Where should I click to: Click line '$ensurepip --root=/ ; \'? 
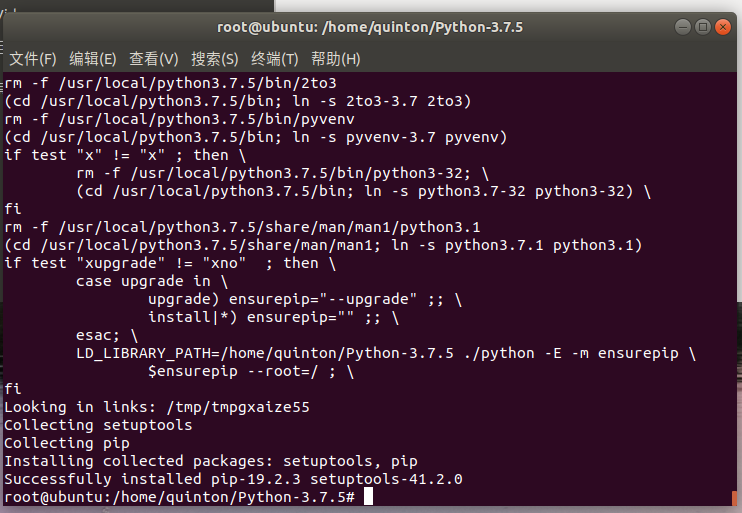[251, 371]
